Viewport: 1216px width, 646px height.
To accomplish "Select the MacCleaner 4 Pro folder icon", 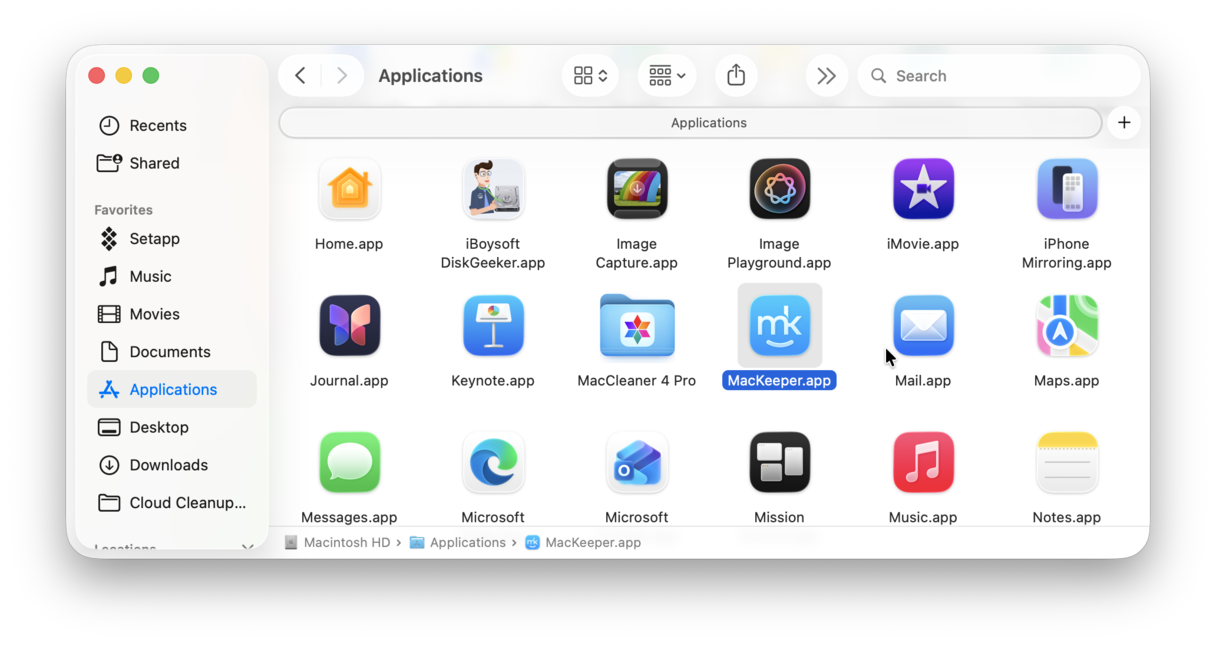I will tap(637, 326).
